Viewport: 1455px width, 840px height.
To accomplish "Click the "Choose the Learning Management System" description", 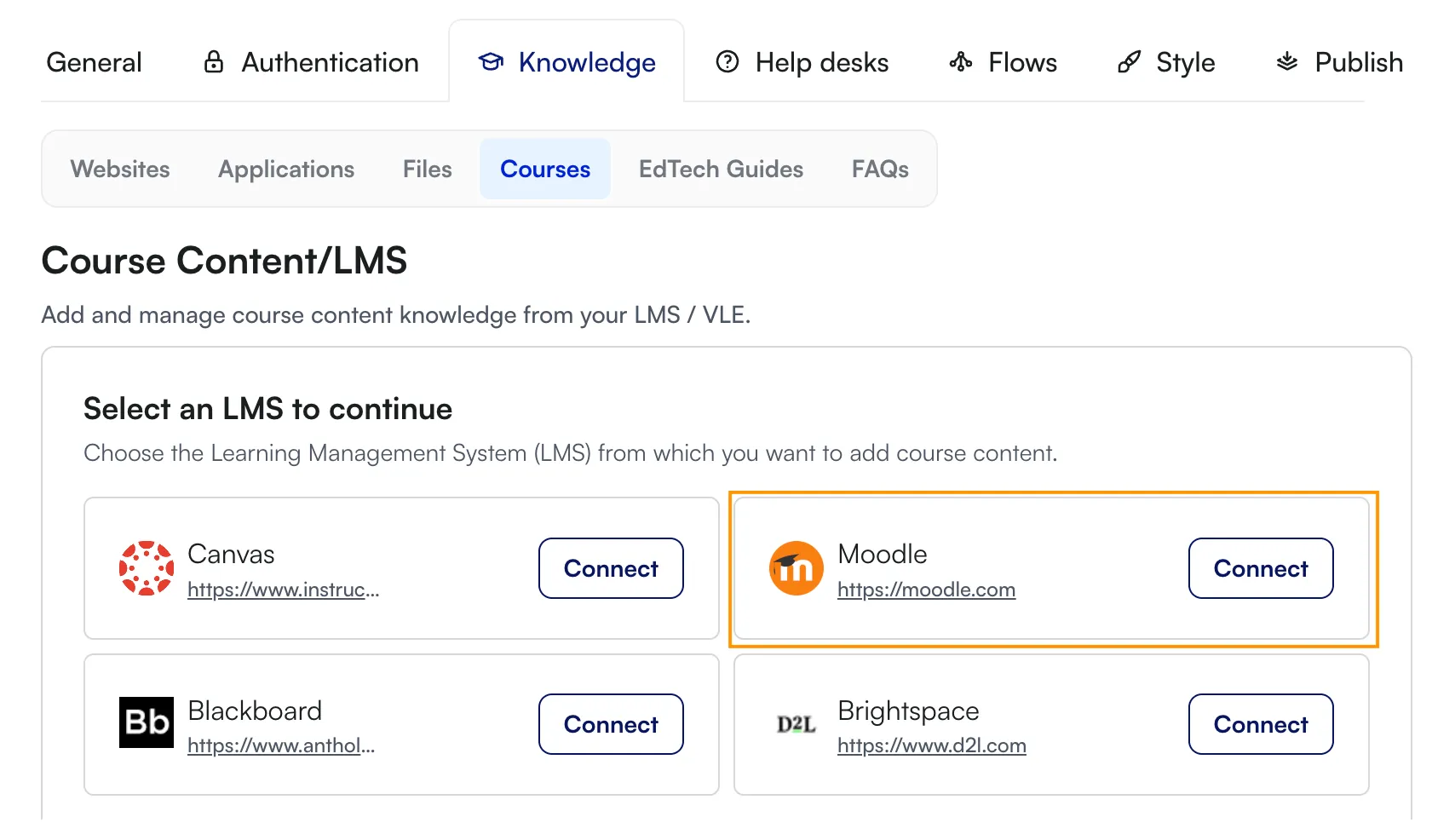I will (570, 453).
